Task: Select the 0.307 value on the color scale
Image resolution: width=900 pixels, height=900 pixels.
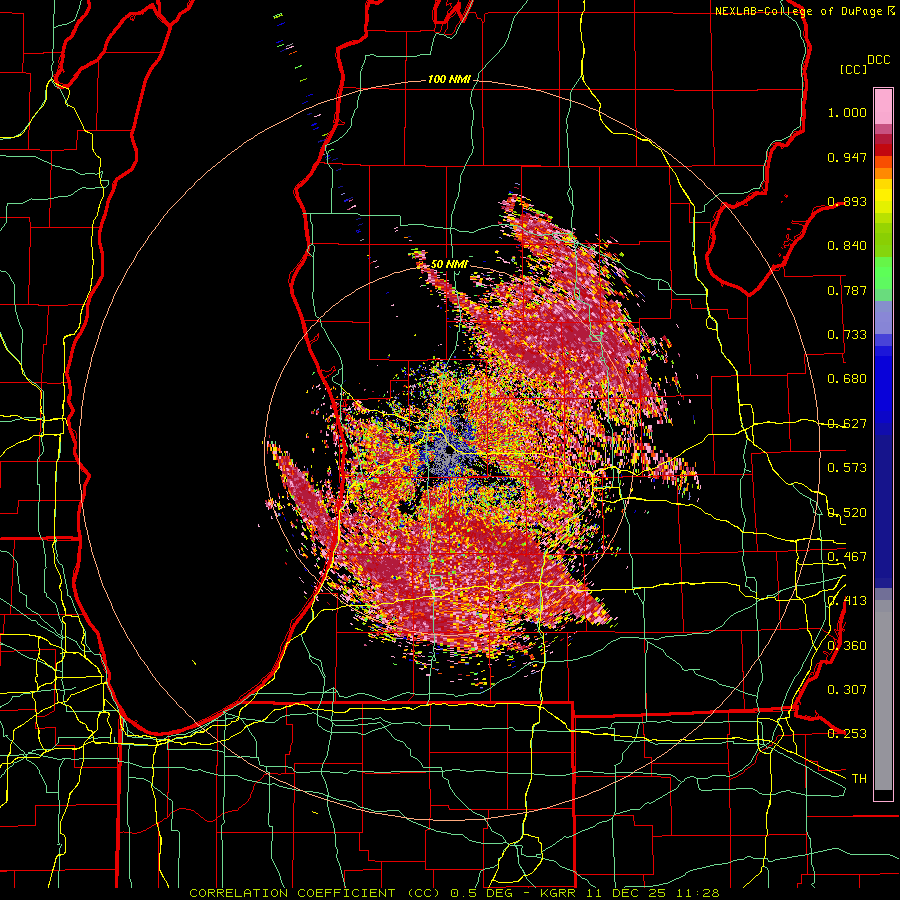Action: click(x=847, y=690)
